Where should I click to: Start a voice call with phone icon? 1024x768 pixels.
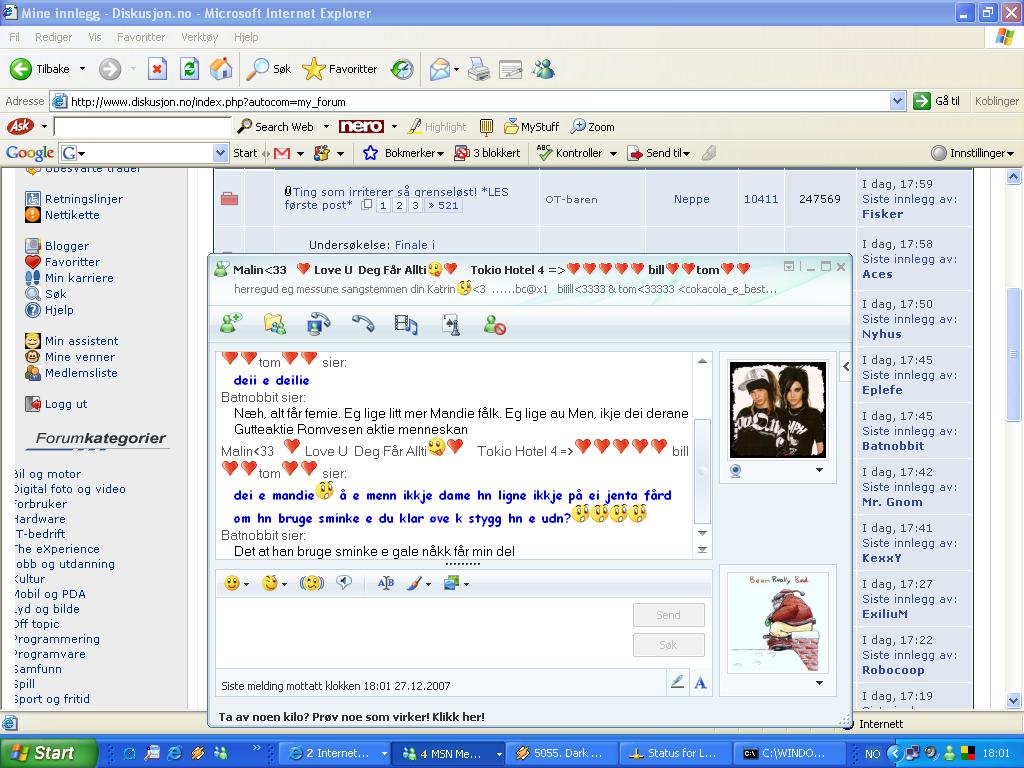click(x=362, y=323)
